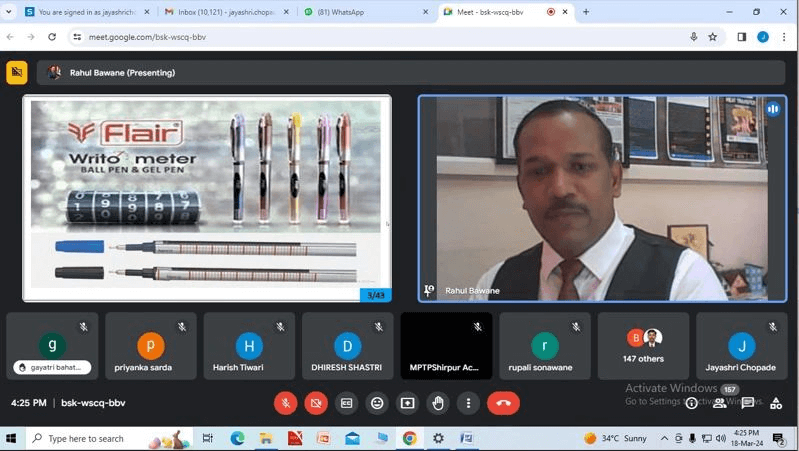Unmute the microphone in the call bar
Screen dimensions: 799x451
(285, 403)
